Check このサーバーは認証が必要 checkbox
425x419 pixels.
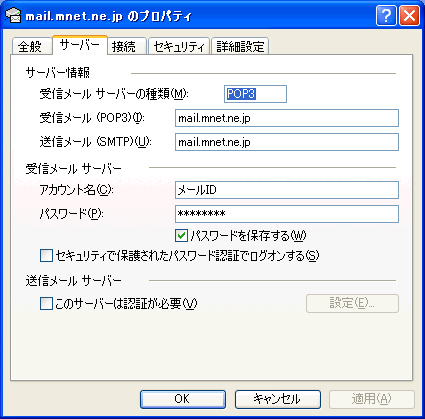pos(46,303)
